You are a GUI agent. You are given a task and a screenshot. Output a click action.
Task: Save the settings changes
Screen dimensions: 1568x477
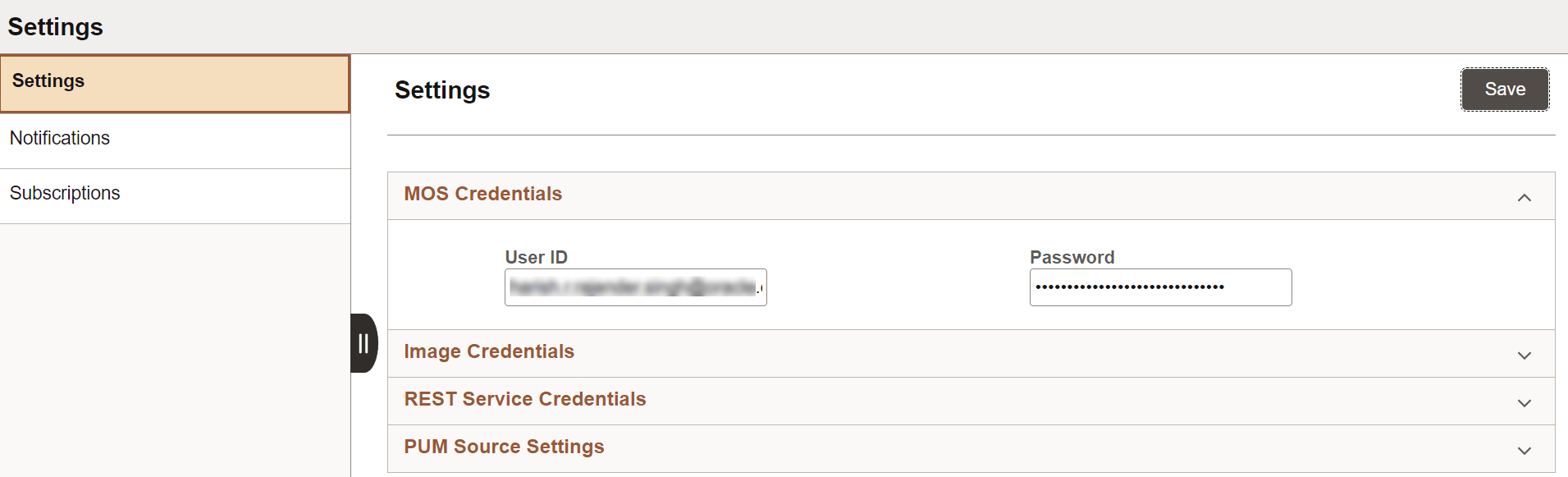(1505, 89)
